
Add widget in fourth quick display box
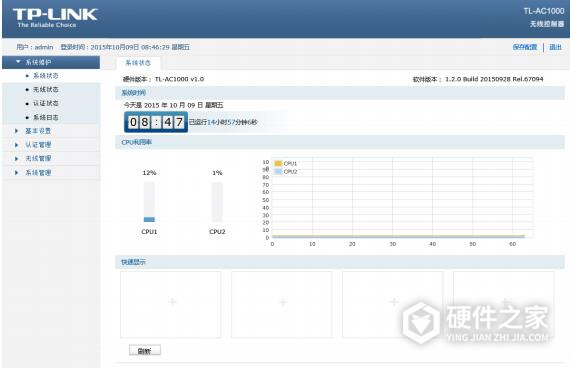[x=503, y=305]
